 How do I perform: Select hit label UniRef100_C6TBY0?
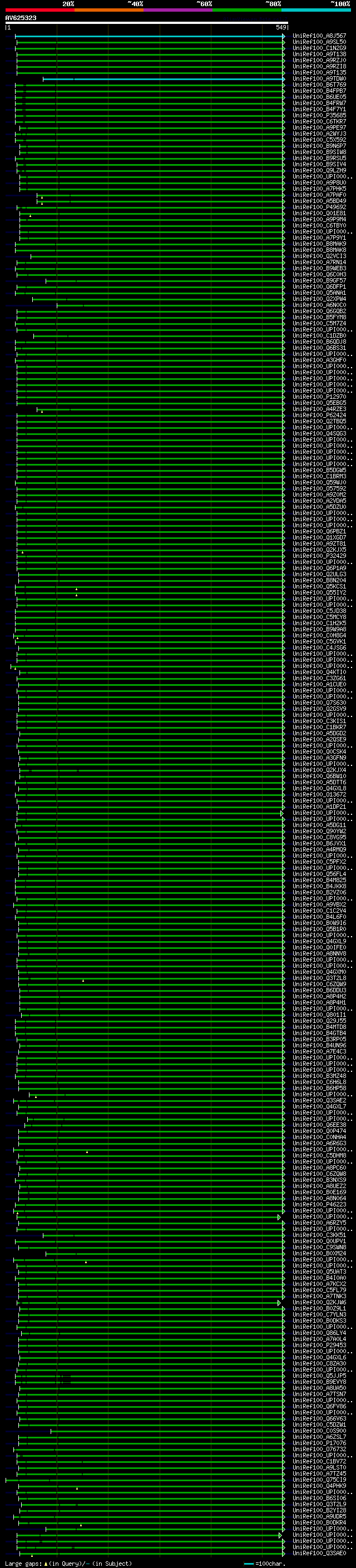tap(319, 225)
